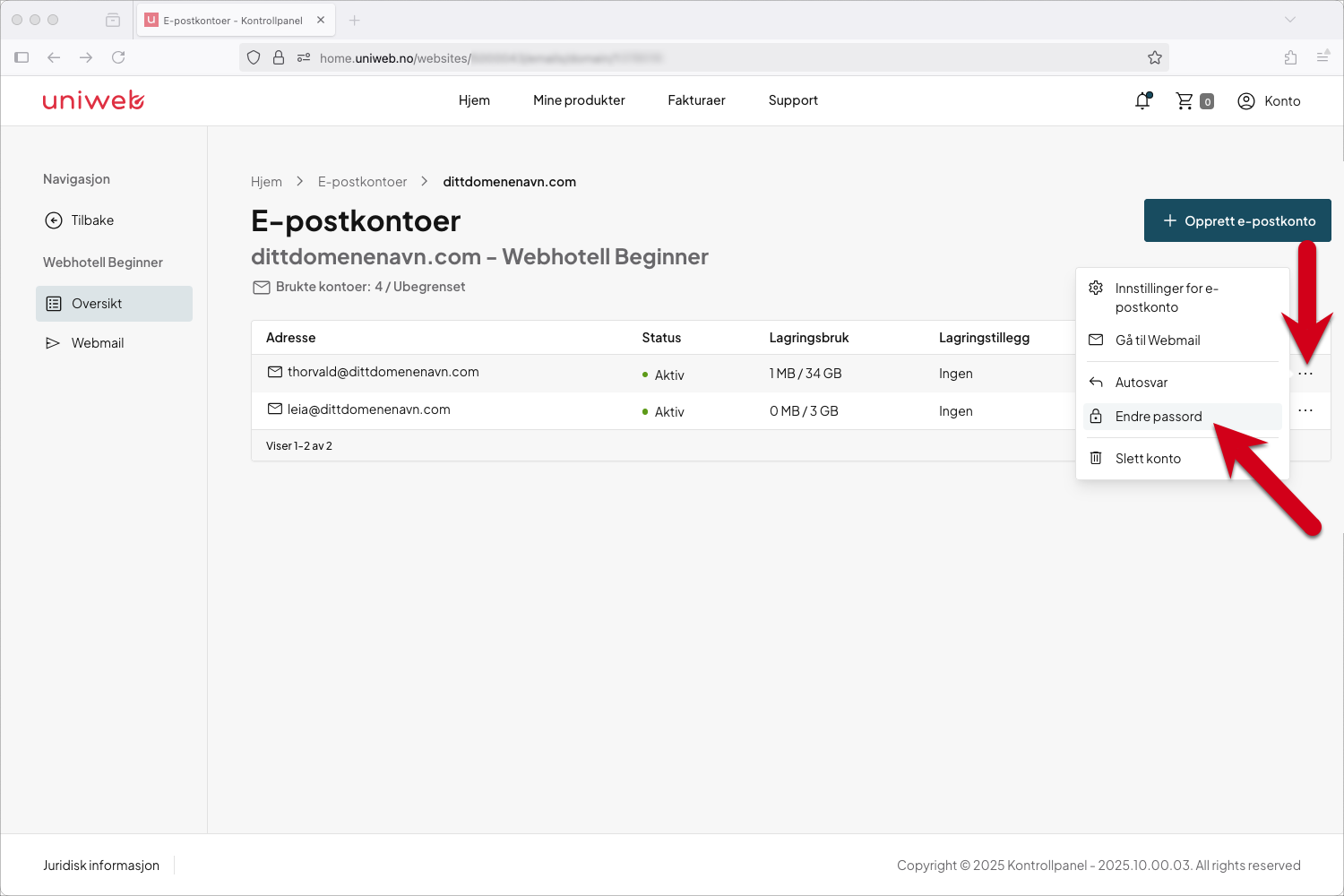Close the E-postkontoer browser tab
The image size is (1344, 896).
click(x=321, y=20)
